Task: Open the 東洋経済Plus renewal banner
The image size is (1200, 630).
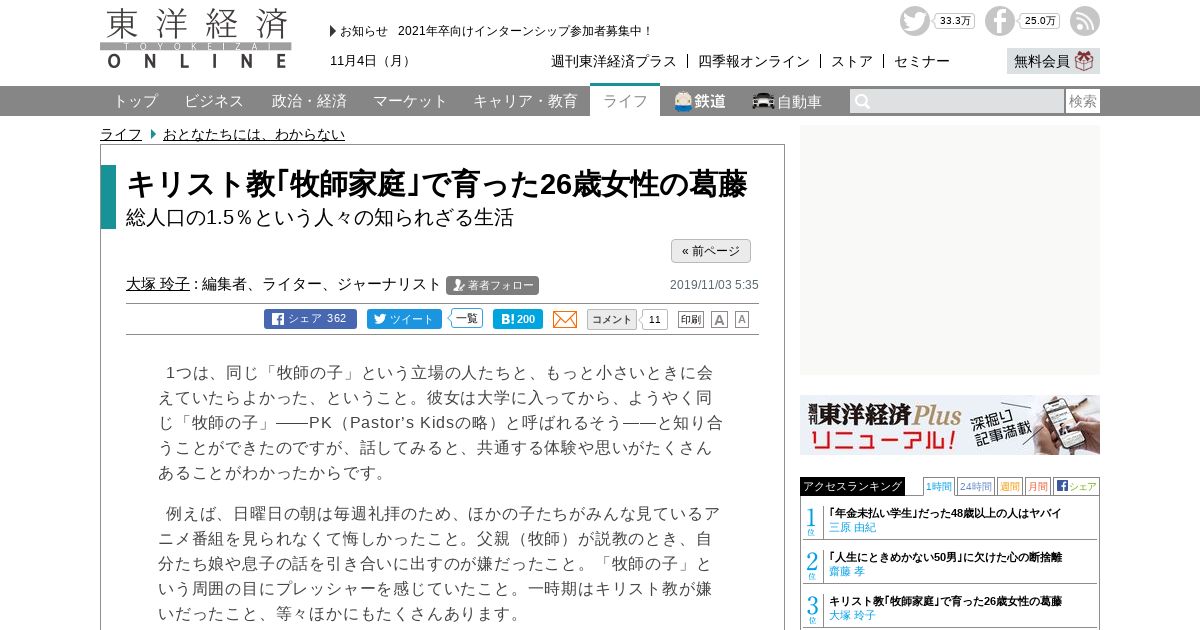Action: [x=950, y=425]
